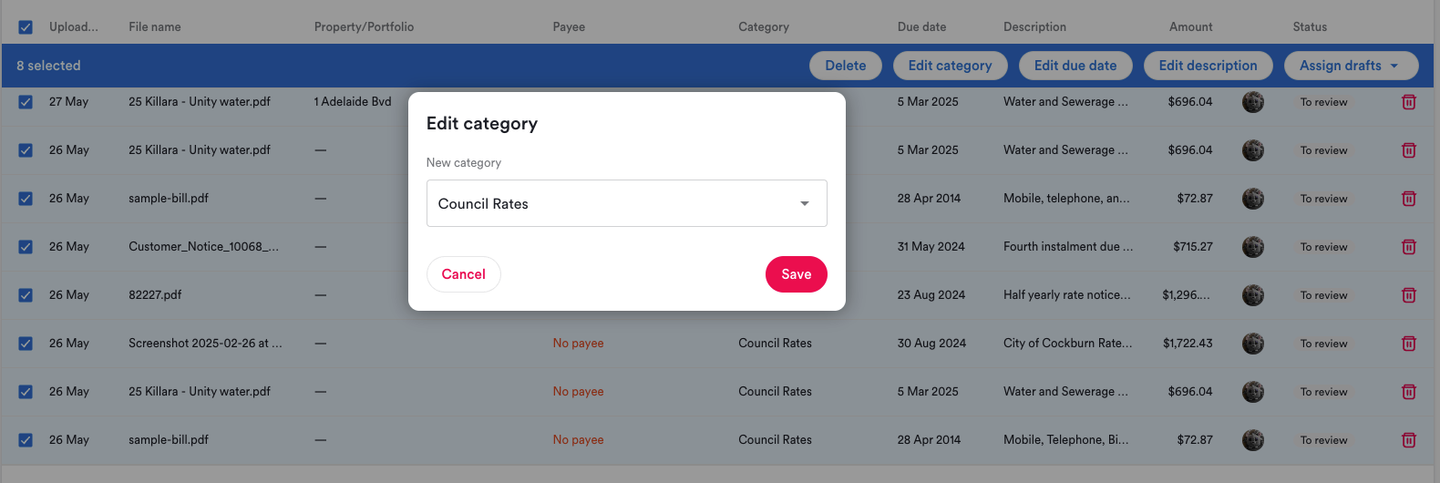Click the Due date column header
The width and height of the screenshot is (1440, 483).
(921, 27)
